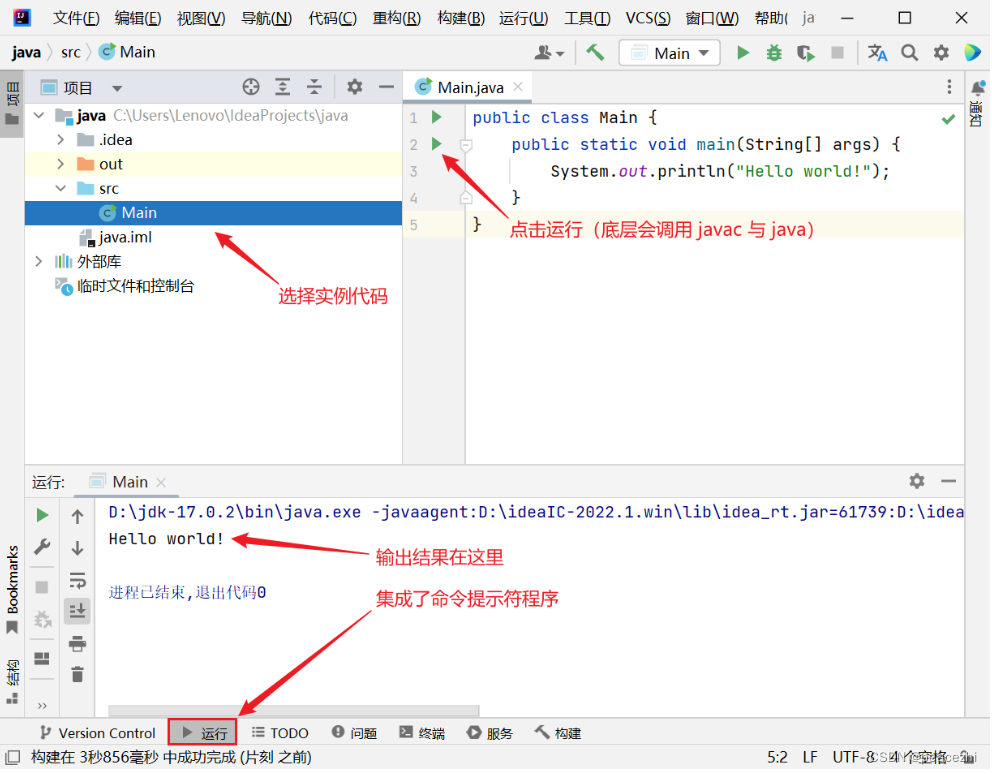Open Search Everywhere magnifier
This screenshot has width=992, height=774.
click(909, 53)
